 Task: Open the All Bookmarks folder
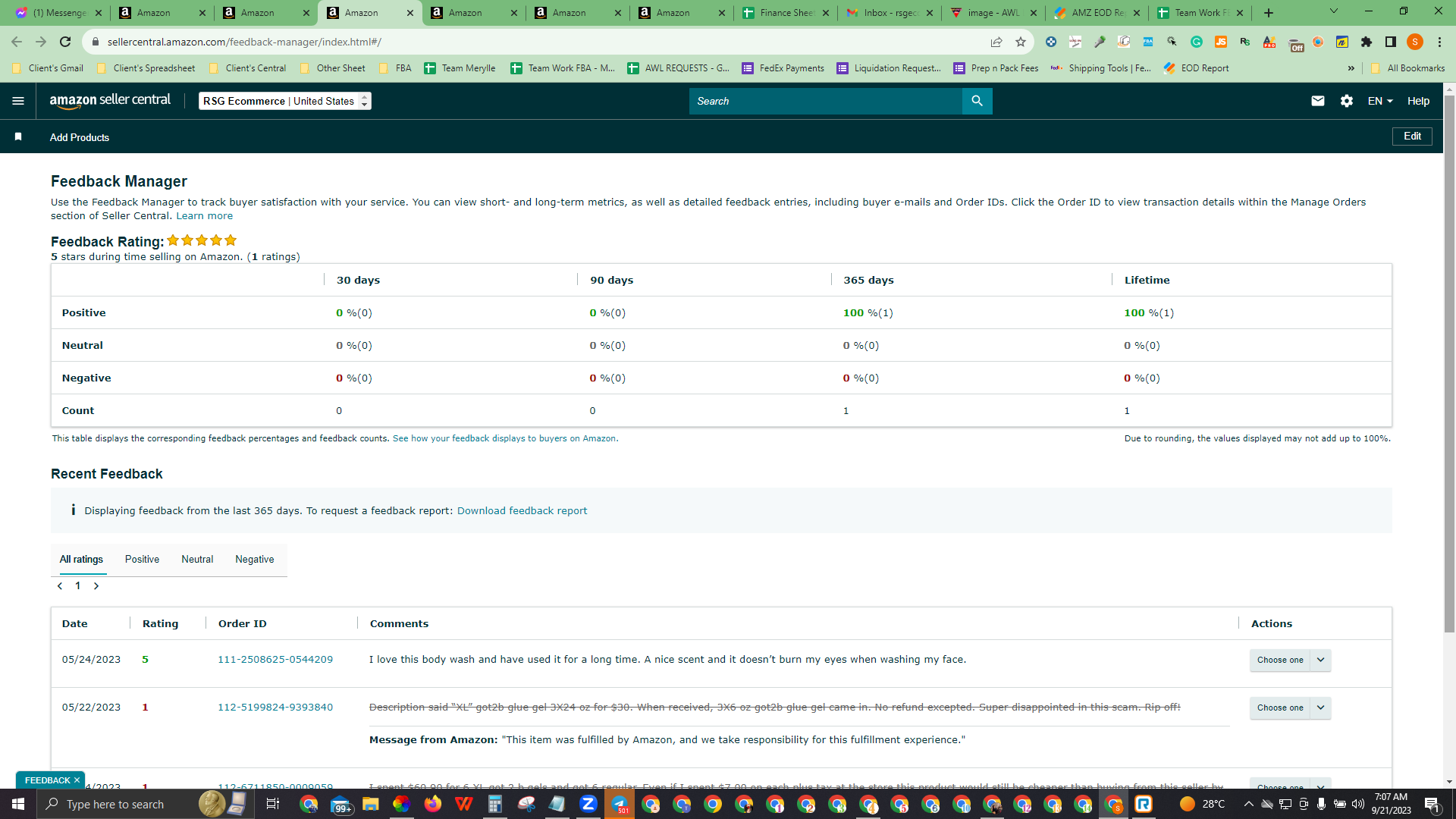coord(1407,68)
